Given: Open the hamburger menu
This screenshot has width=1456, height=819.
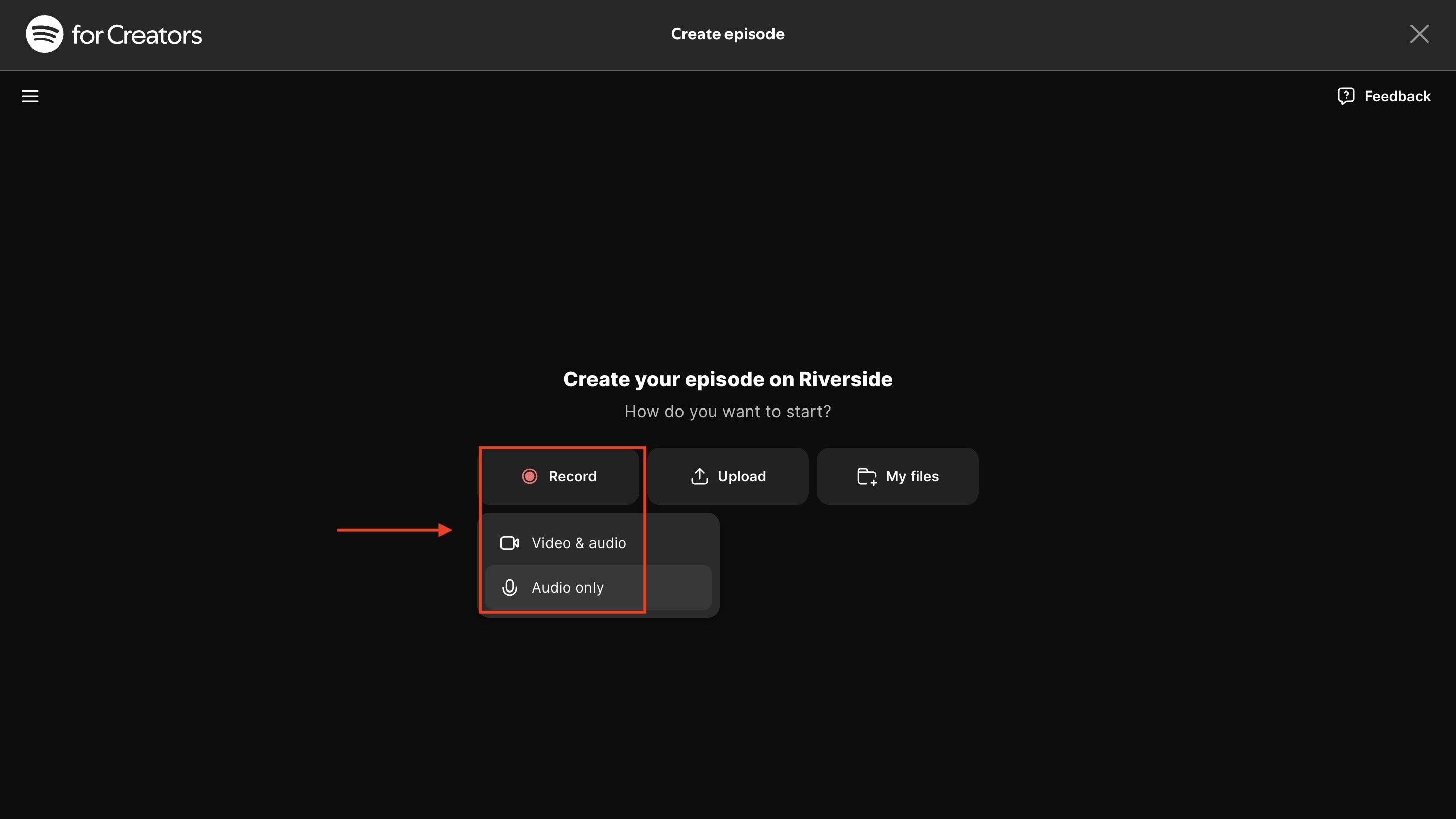Looking at the screenshot, I should tap(30, 96).
